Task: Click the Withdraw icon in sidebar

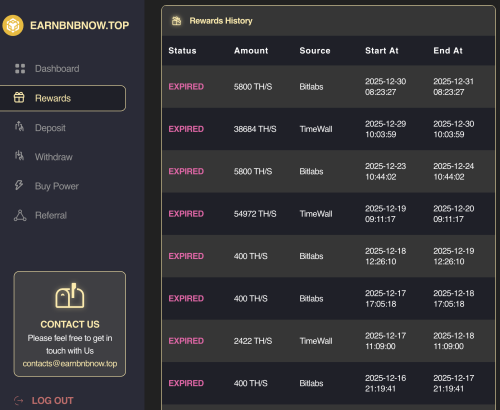Action: [19, 156]
